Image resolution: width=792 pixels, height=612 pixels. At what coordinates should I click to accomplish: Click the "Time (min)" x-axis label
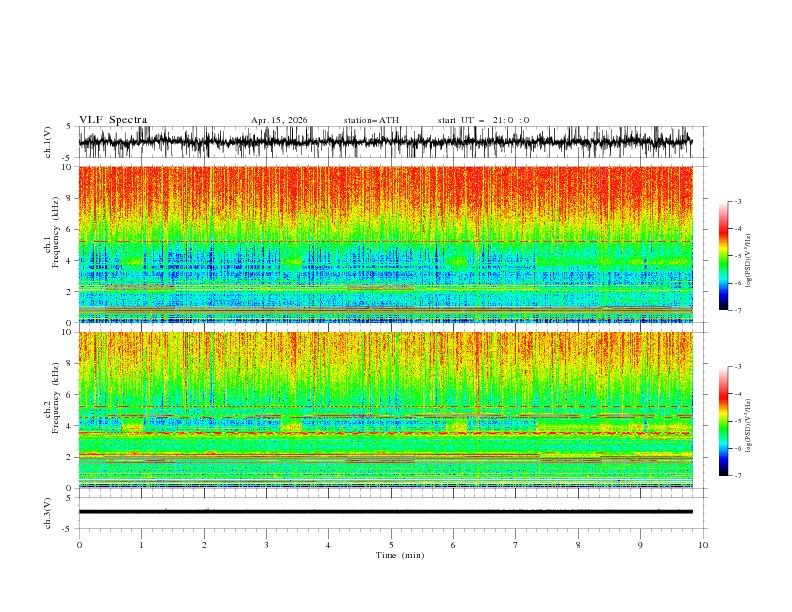400,555
